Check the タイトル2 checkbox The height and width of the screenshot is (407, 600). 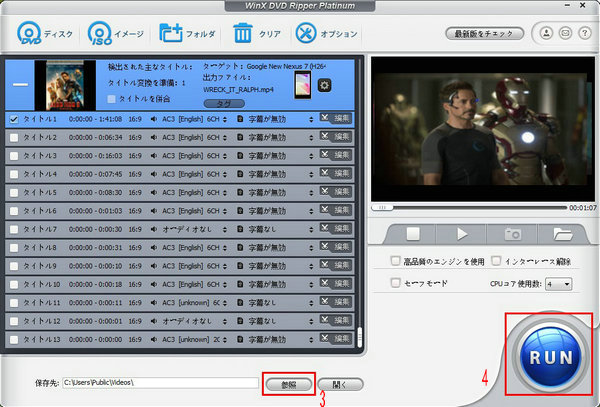pyautogui.click(x=14, y=138)
